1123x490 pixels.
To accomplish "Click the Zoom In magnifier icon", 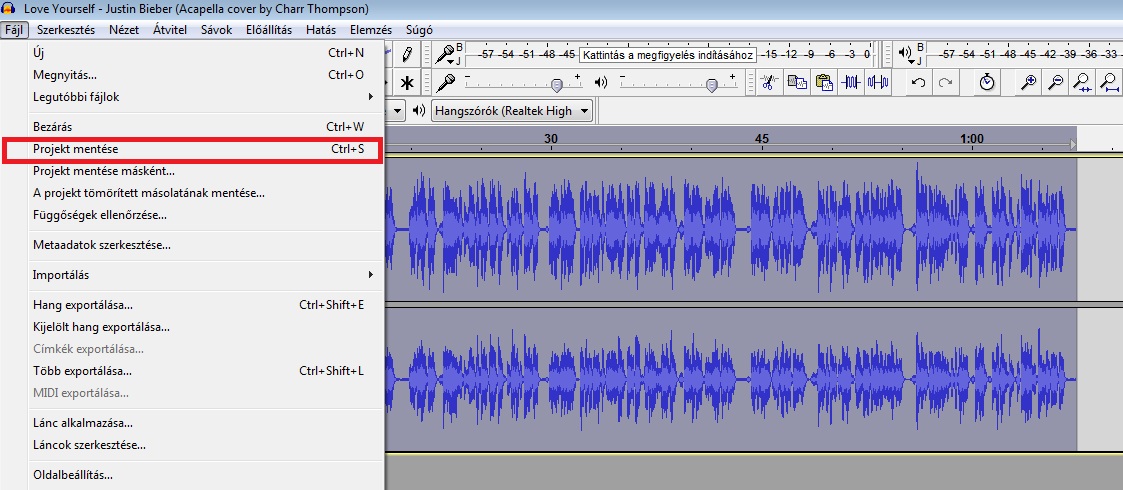I will (x=1028, y=82).
